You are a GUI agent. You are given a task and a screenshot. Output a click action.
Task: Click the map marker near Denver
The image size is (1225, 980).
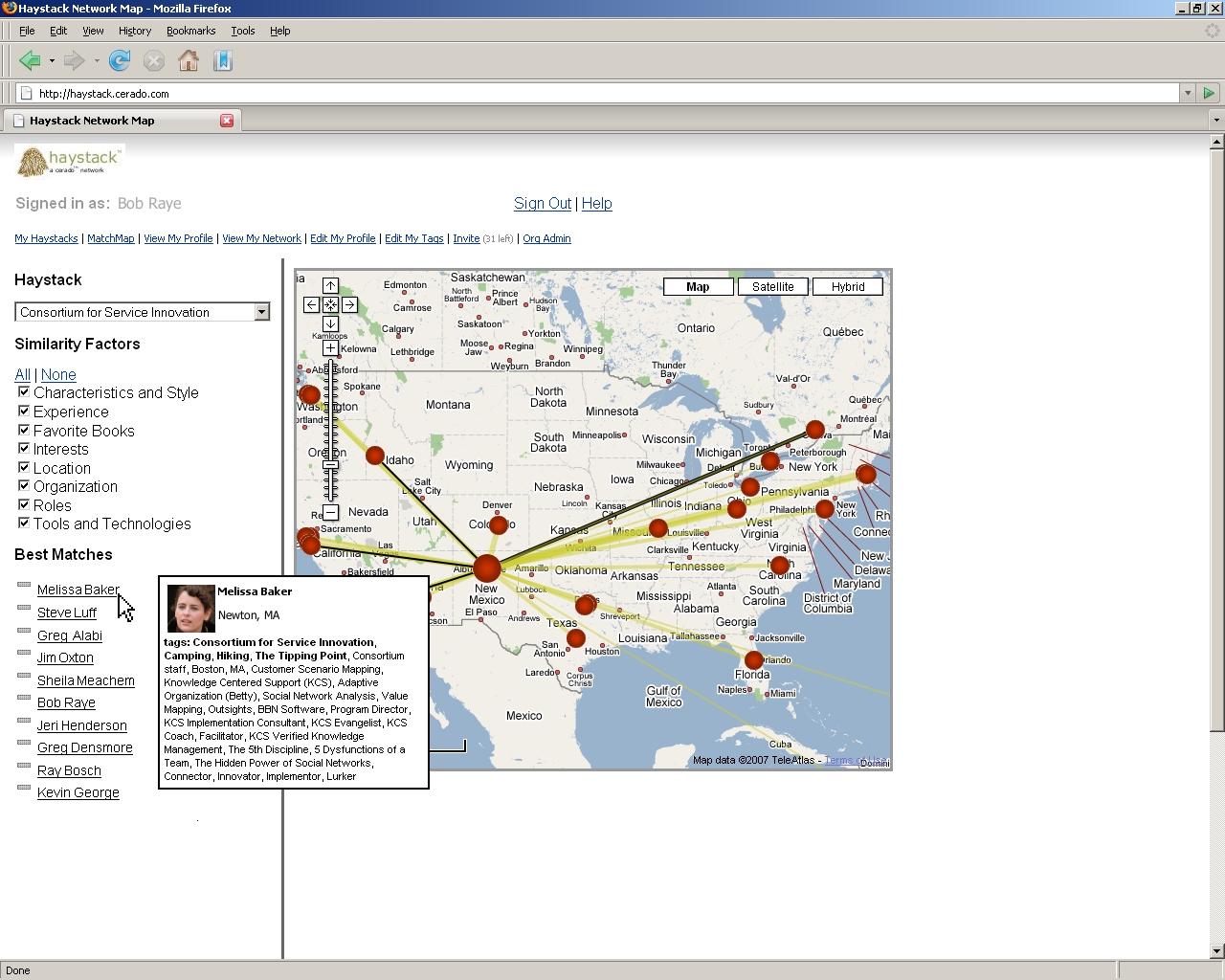[x=498, y=524]
